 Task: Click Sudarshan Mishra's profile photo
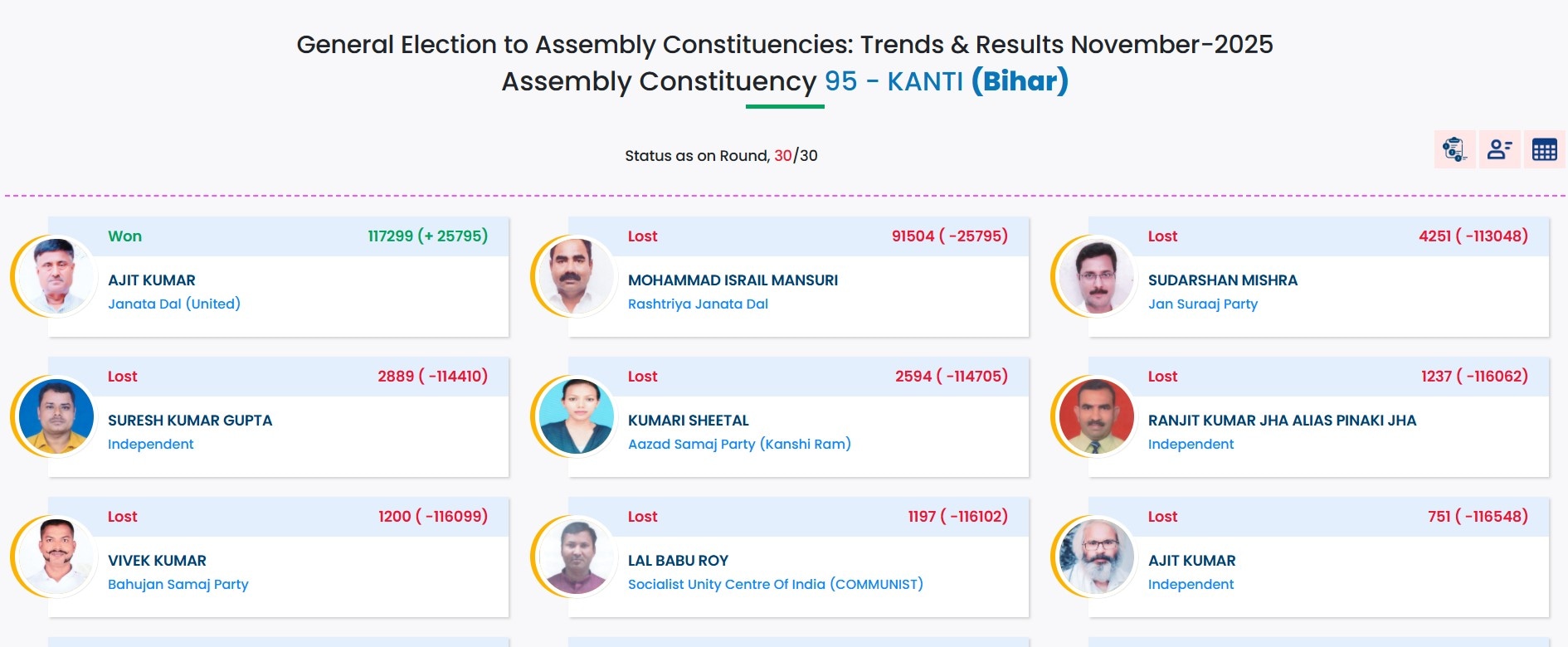tap(1096, 276)
